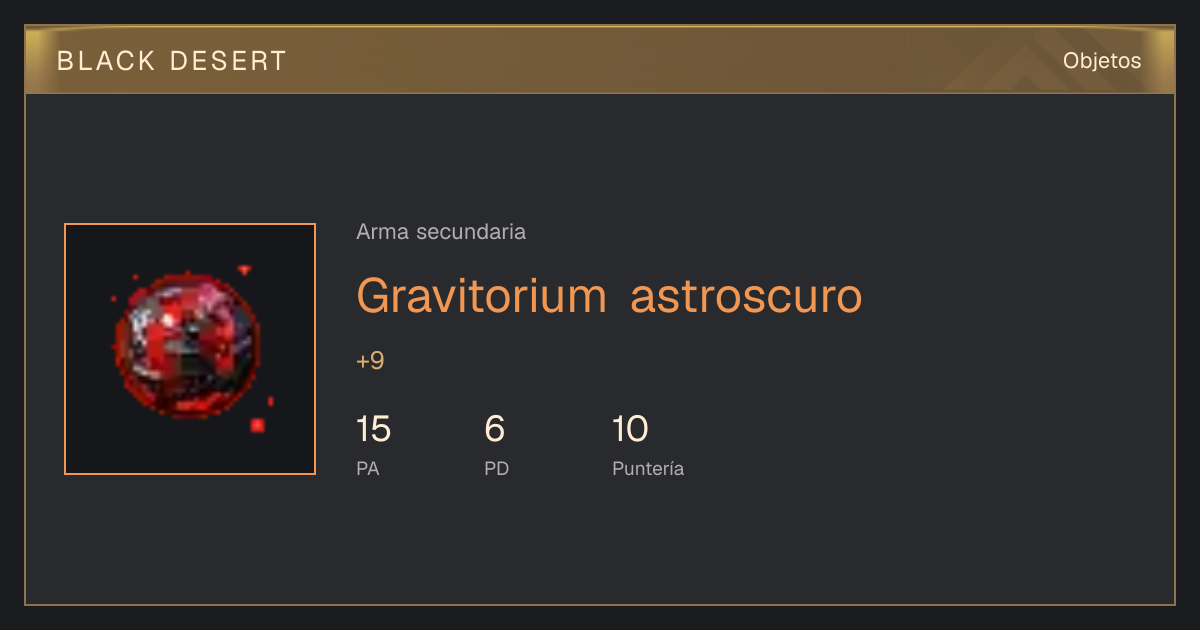The height and width of the screenshot is (630, 1200).
Task: Click the PA value 15
Action: [373, 430]
